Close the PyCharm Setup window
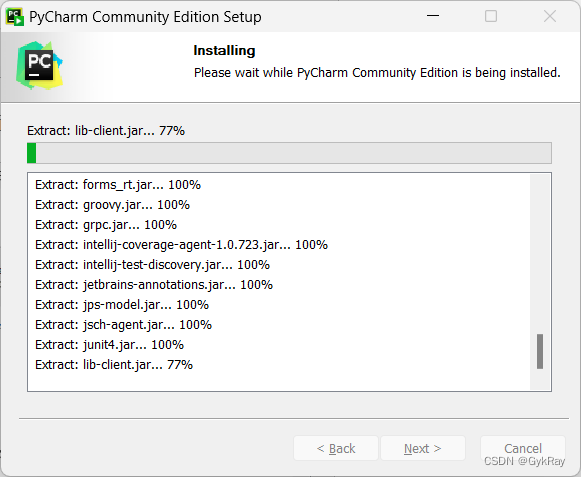Screen dimensions: 581x477 [x=550, y=16]
